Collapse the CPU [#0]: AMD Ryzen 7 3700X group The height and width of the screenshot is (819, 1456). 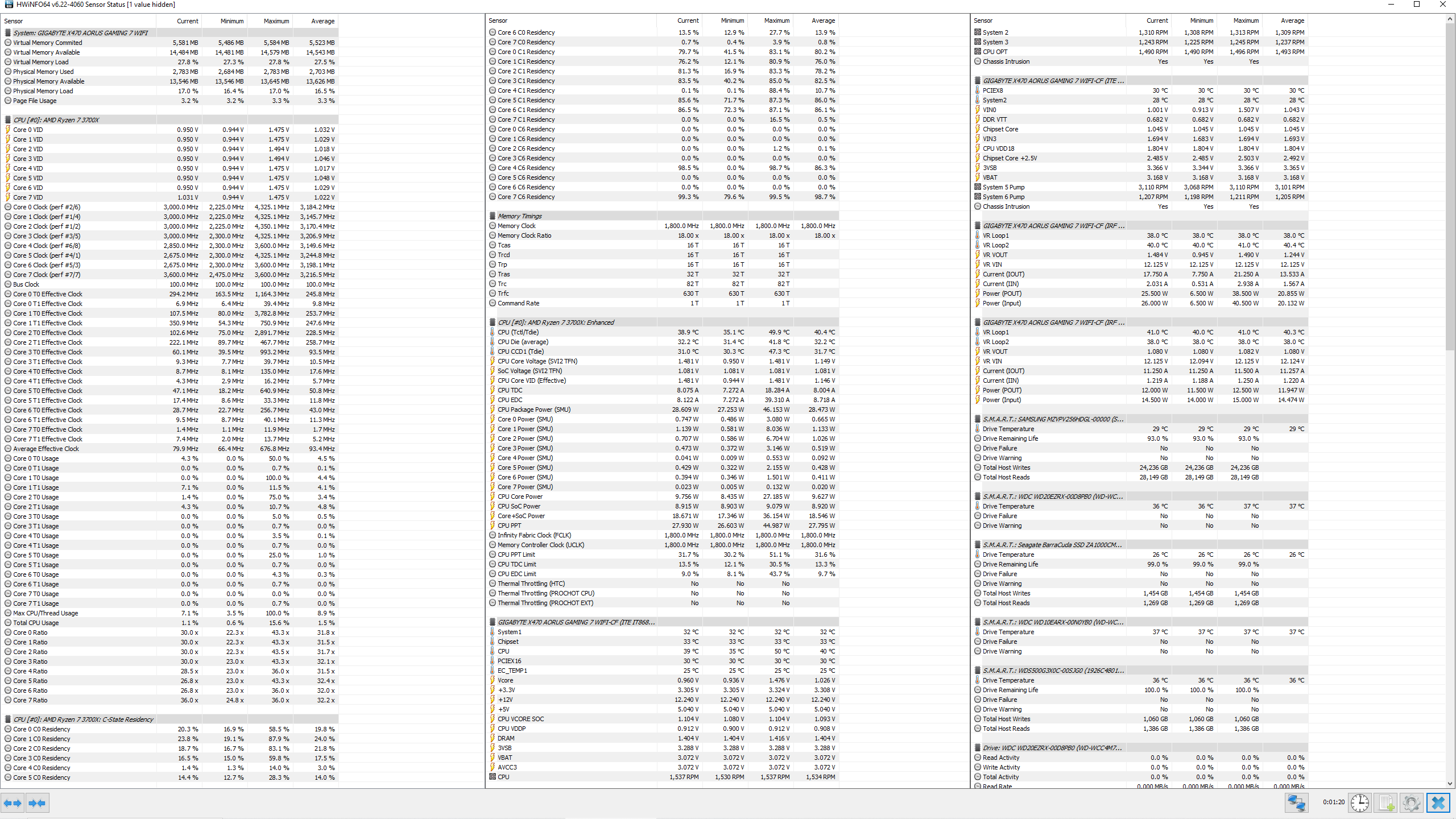pyautogui.click(x=56, y=120)
